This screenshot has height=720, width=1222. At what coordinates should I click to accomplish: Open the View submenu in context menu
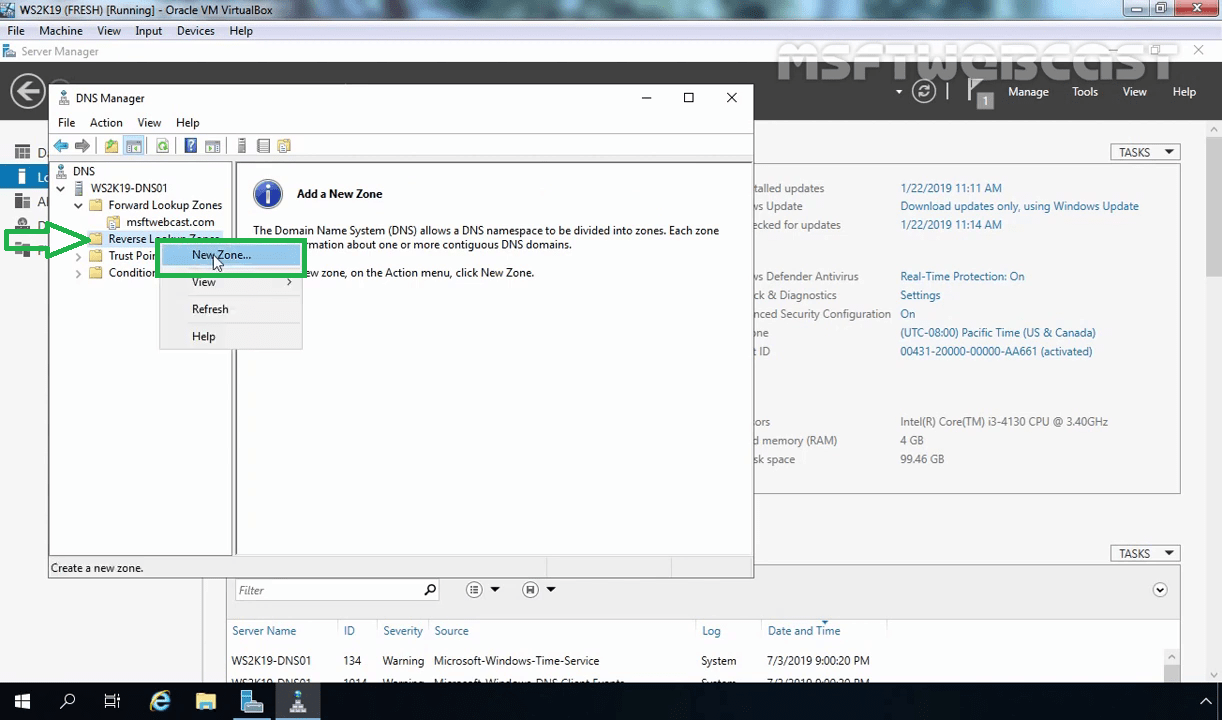pos(231,282)
